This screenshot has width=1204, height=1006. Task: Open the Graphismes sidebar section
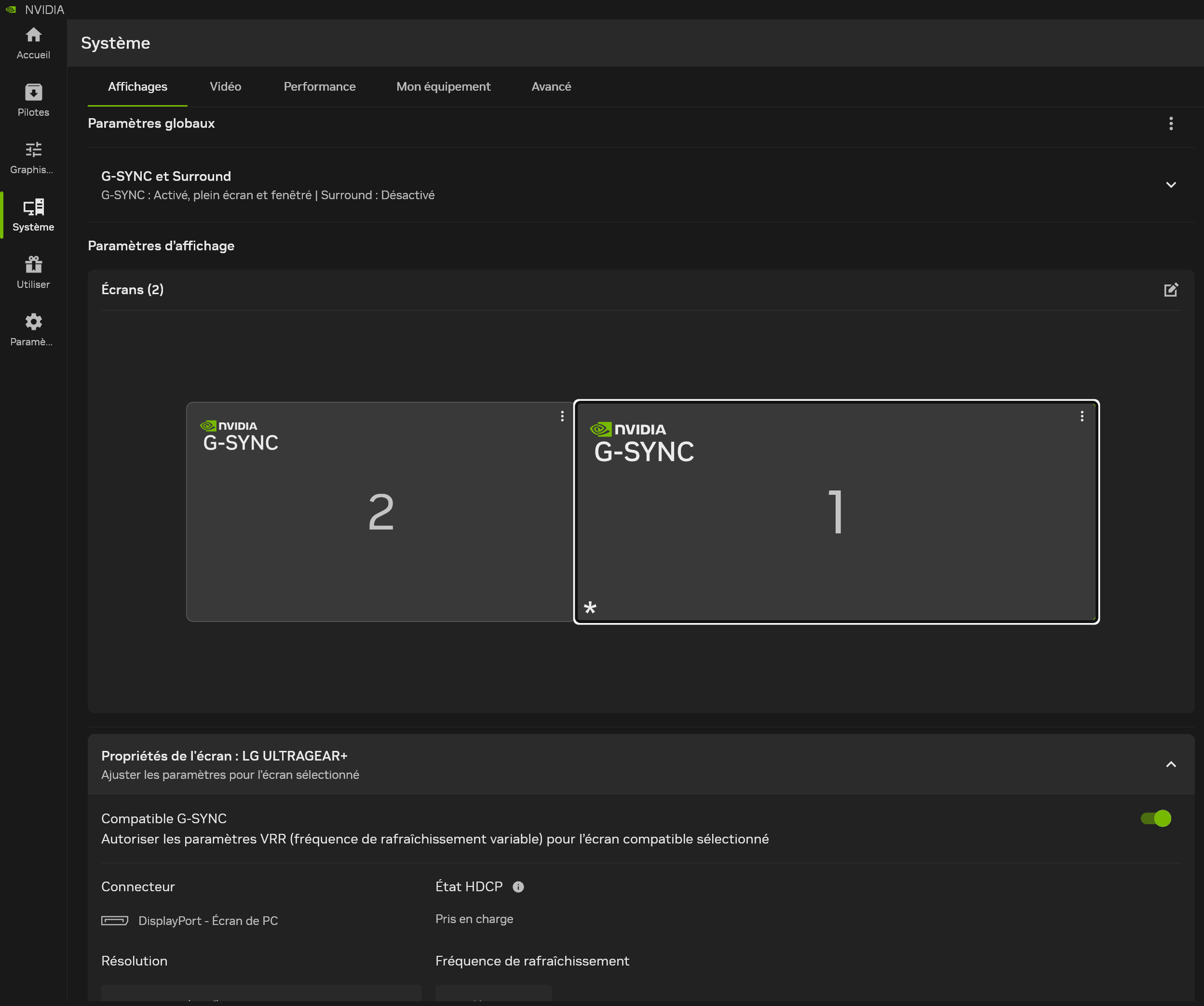coord(33,158)
